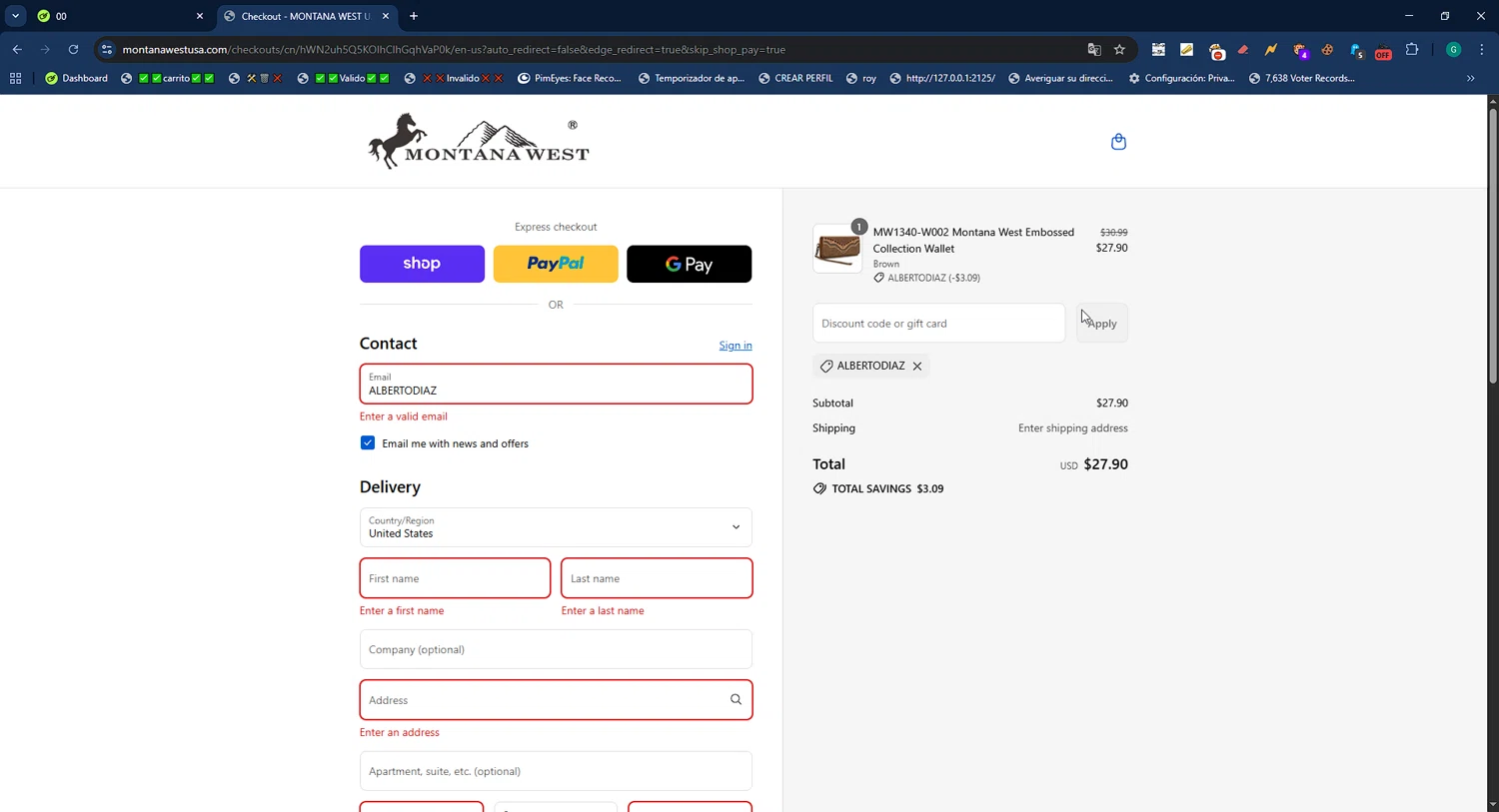Screen dimensions: 1499x812
Task: Click the TOTAL SAVINGS $3.09 text
Action: (x=887, y=488)
